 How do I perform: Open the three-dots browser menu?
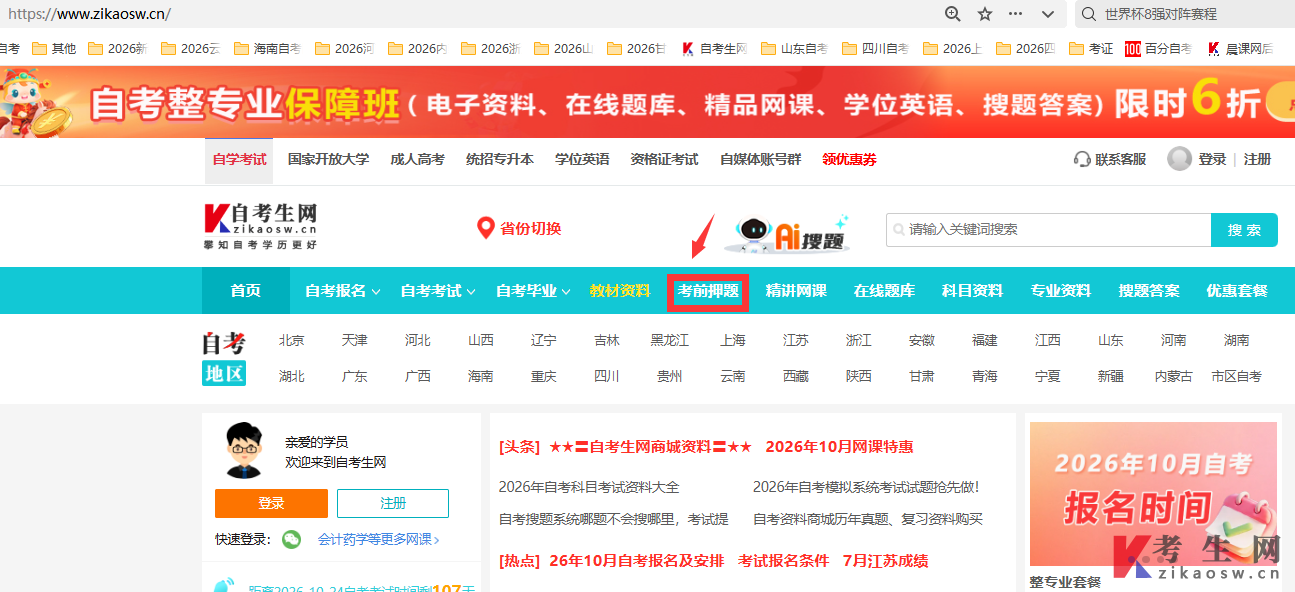1015,14
